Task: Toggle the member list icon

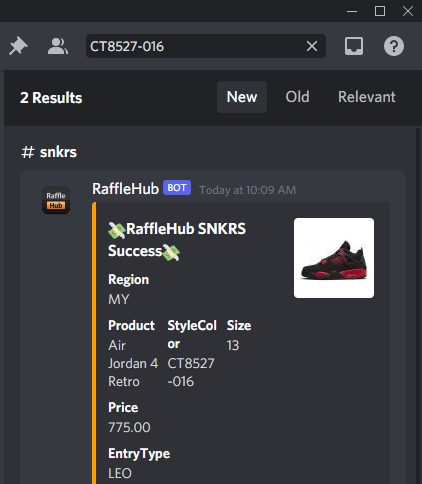Action: (x=58, y=46)
